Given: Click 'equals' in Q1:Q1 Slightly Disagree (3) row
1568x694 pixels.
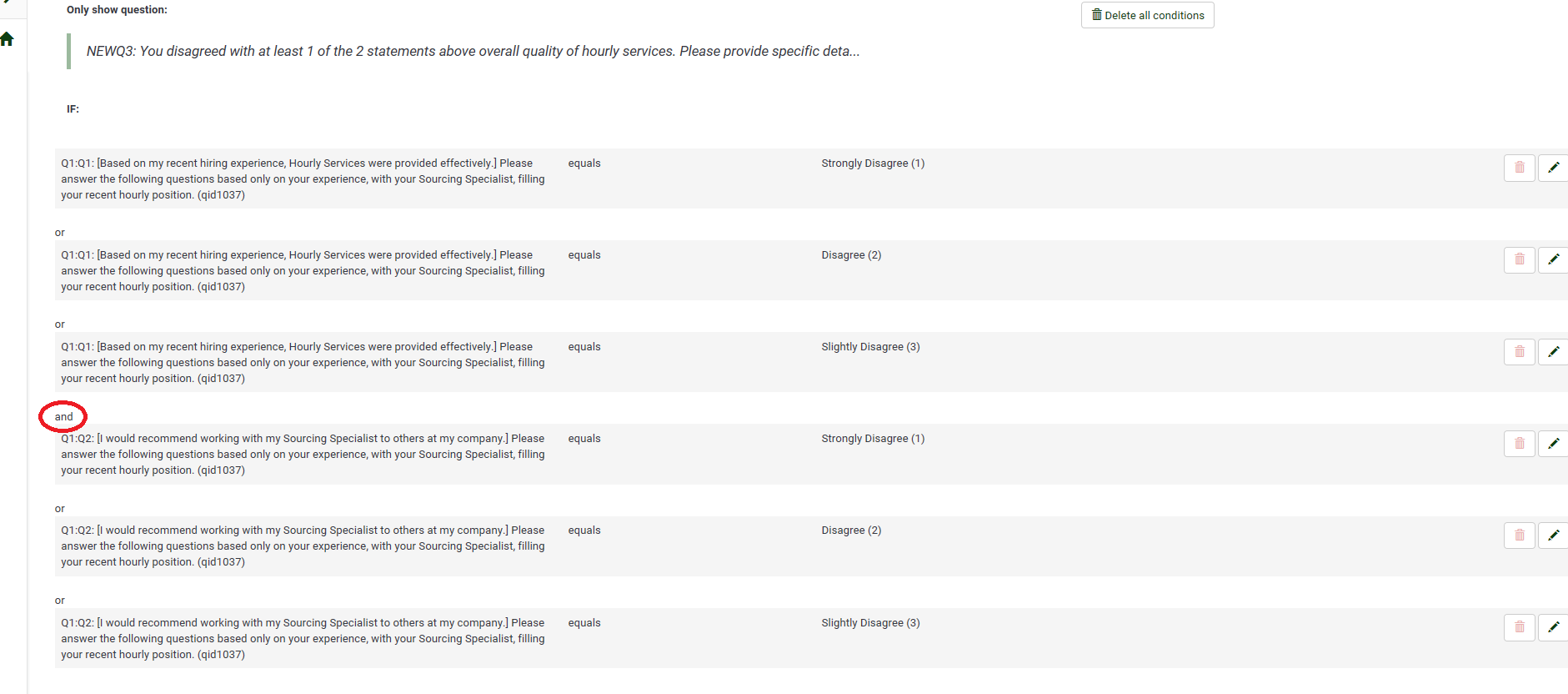Looking at the screenshot, I should tap(584, 347).
